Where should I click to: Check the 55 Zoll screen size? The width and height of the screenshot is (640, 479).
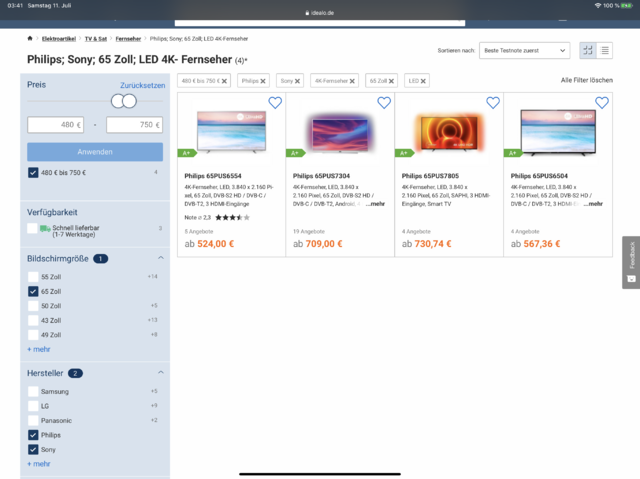pyautogui.click(x=33, y=277)
